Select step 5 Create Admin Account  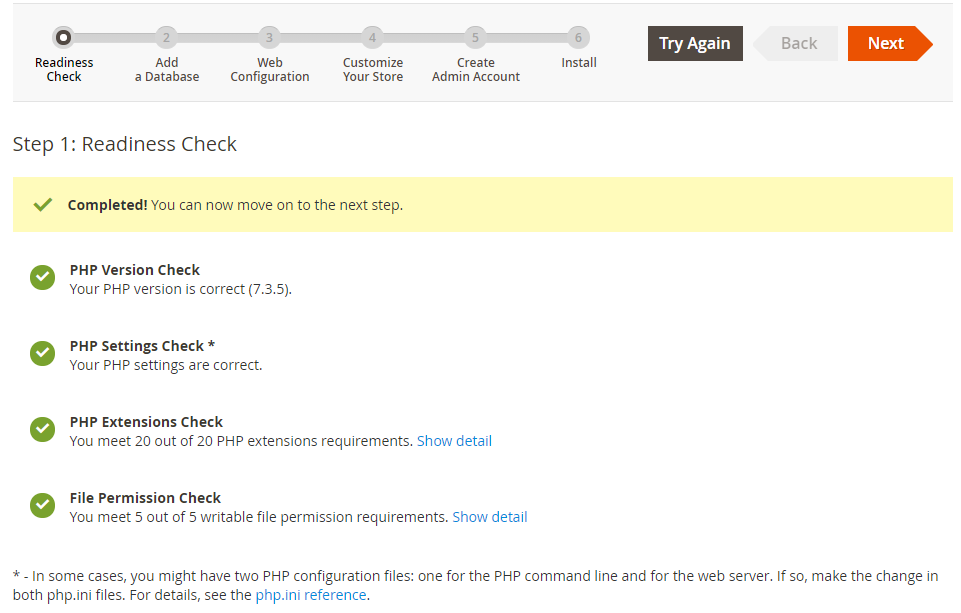pyautogui.click(x=475, y=38)
